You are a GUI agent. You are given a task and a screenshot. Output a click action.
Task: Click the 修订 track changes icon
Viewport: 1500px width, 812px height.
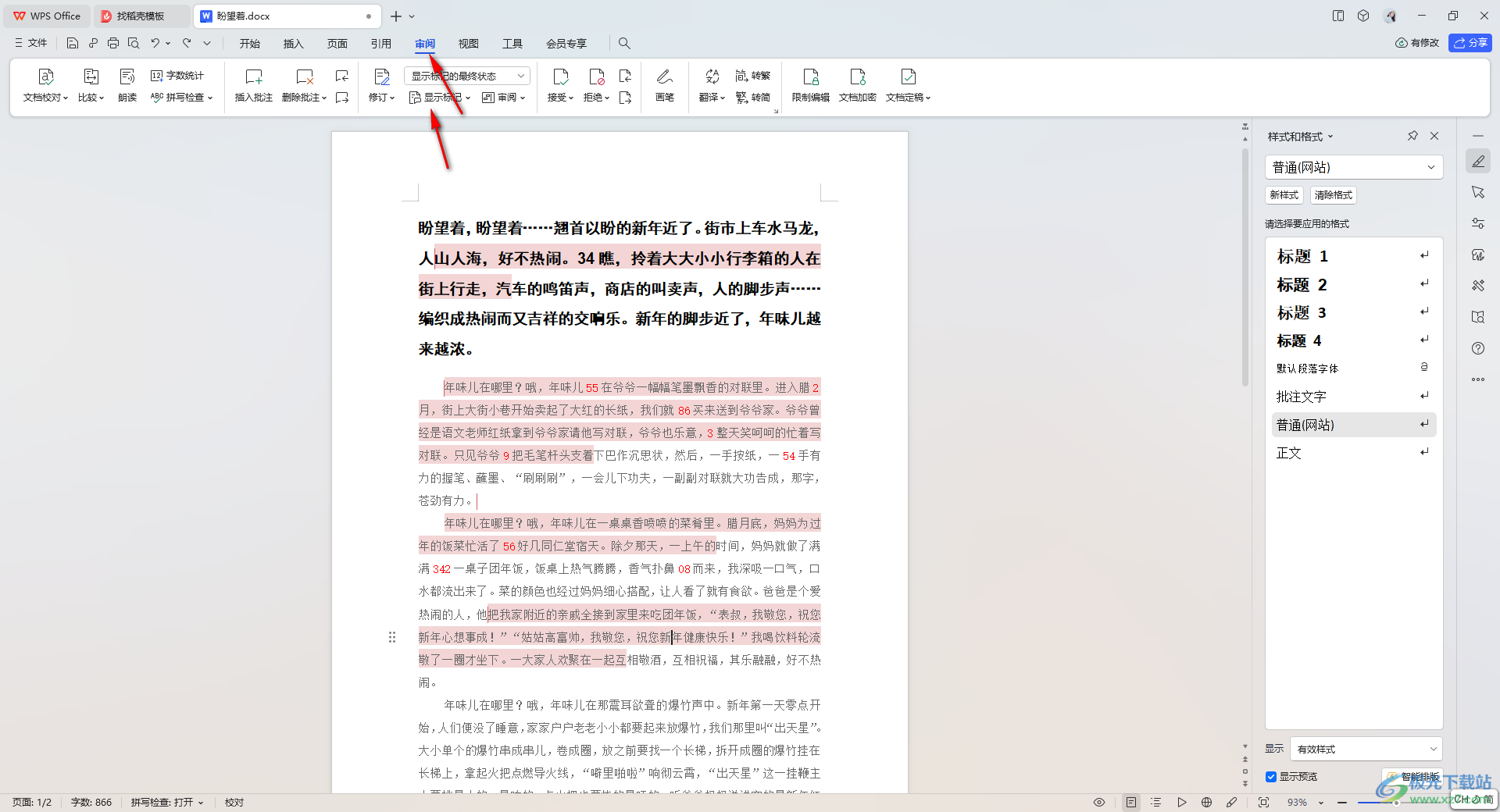[x=382, y=77]
